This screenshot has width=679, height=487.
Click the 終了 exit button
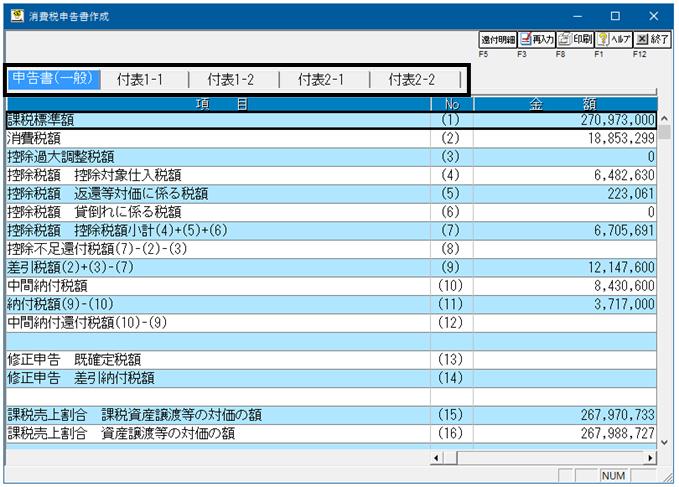(652, 39)
